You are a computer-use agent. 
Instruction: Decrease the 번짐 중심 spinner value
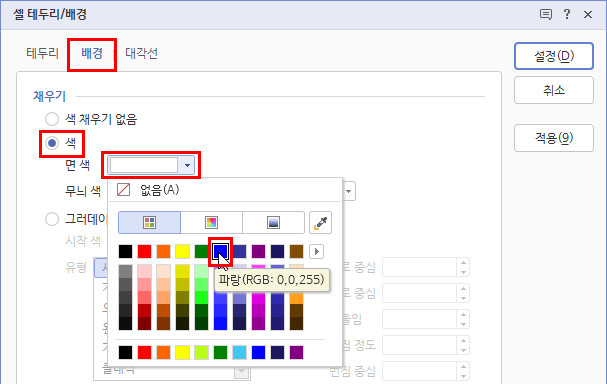click(463, 376)
